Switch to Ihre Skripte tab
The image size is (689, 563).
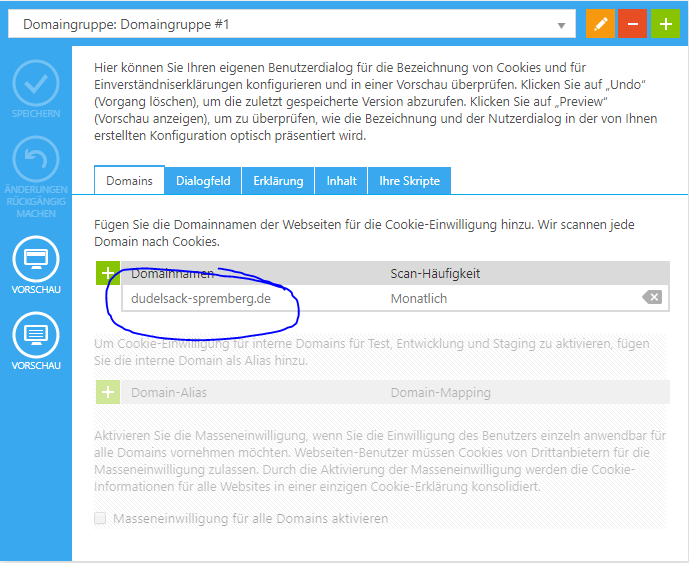(x=409, y=181)
